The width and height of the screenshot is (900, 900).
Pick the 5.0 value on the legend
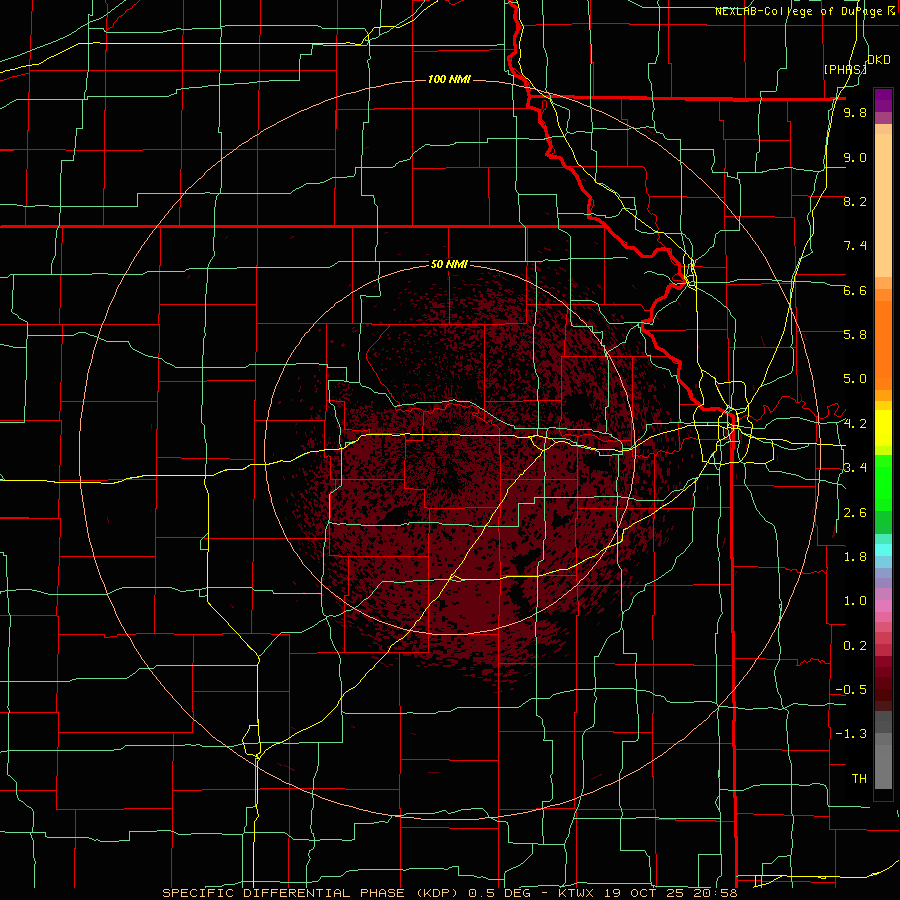click(x=855, y=379)
